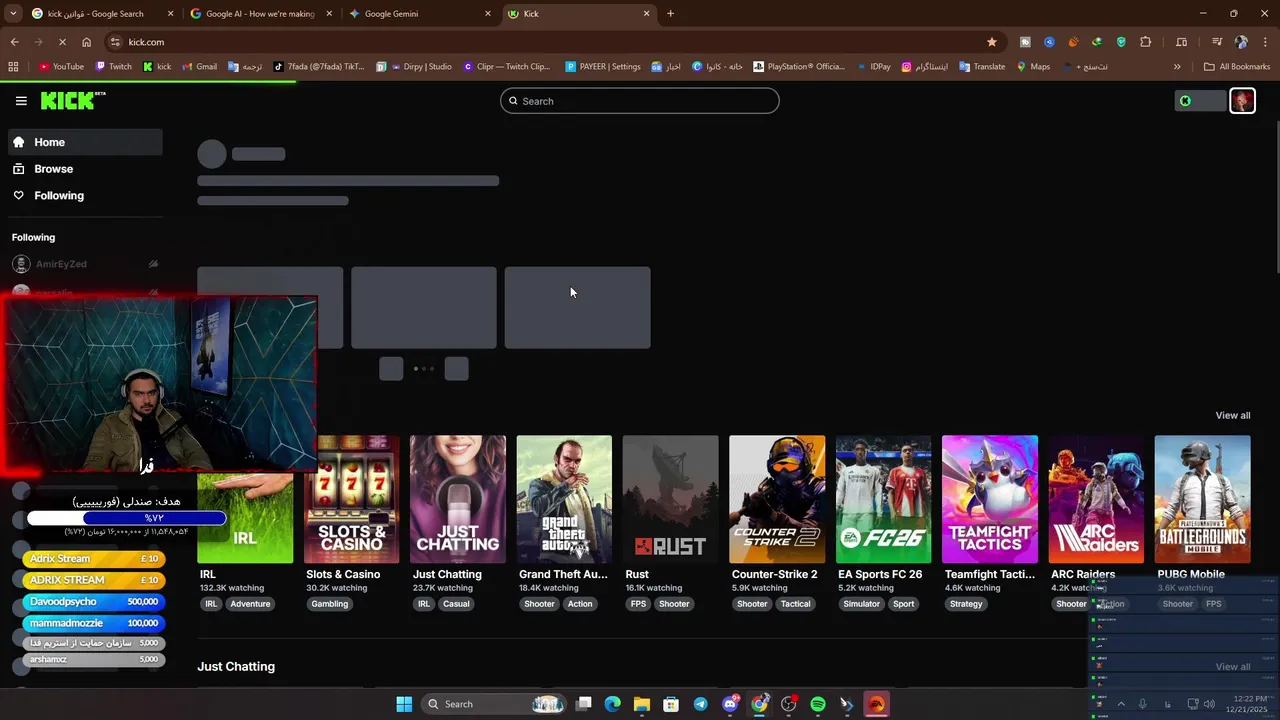Screen dimensions: 1280x720
Task: Click the Gambling tag under Slots & Casino
Action: tap(329, 604)
